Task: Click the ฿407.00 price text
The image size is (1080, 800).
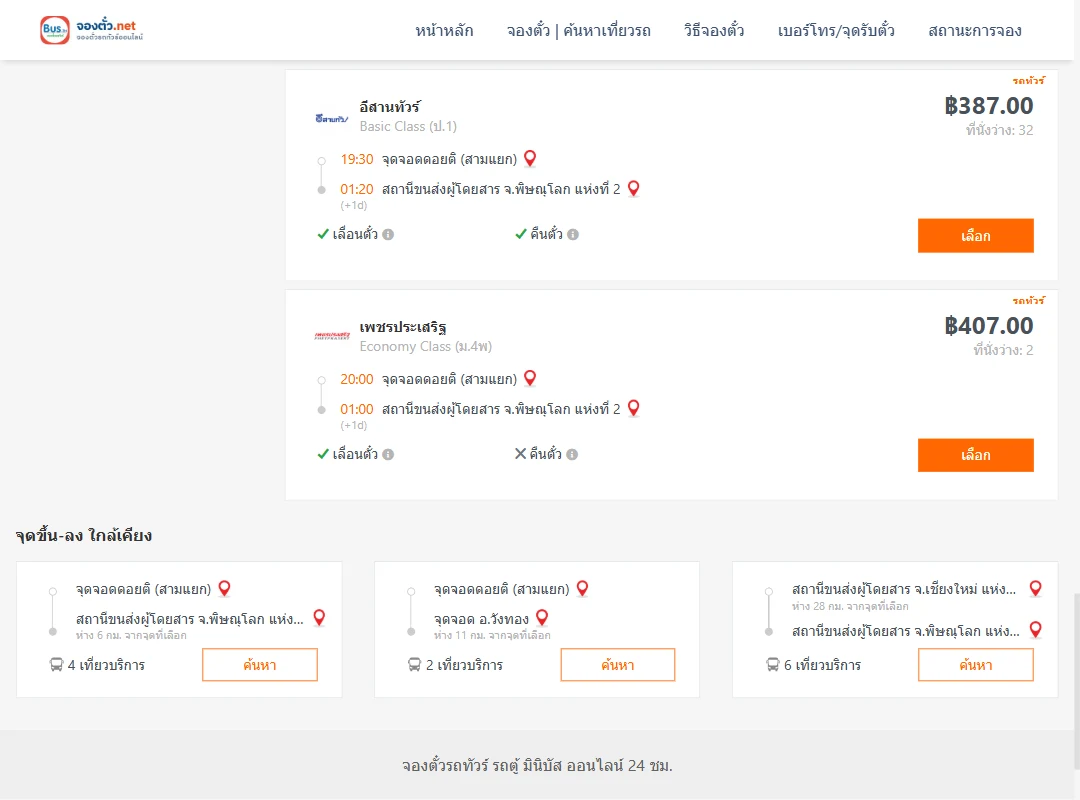Action: click(x=988, y=325)
